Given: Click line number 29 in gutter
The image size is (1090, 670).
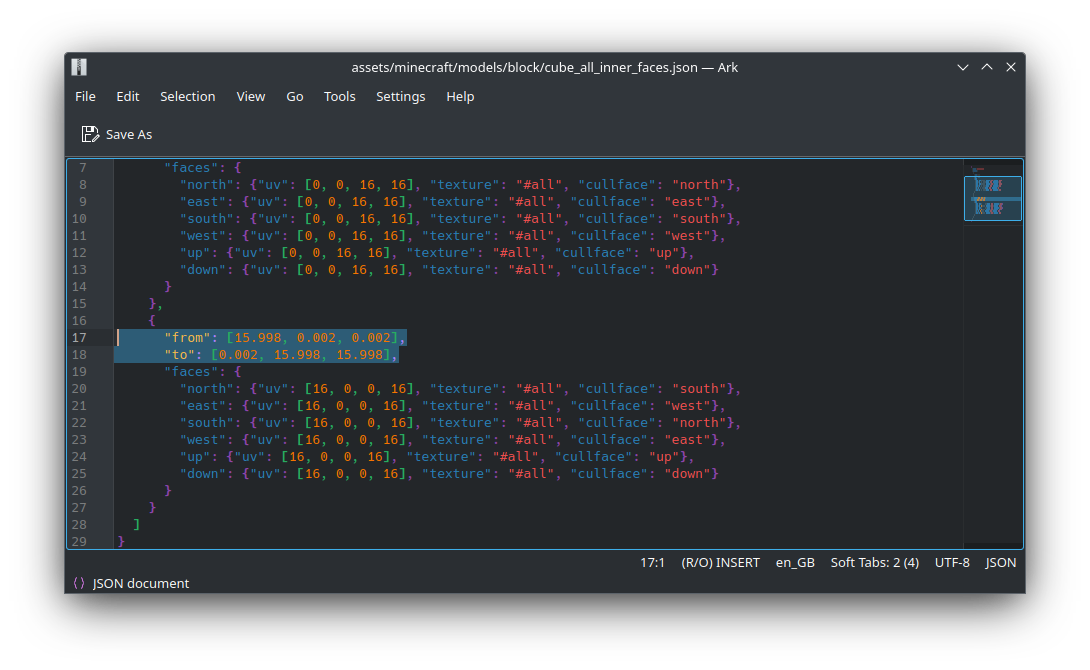Looking at the screenshot, I should point(79,541).
